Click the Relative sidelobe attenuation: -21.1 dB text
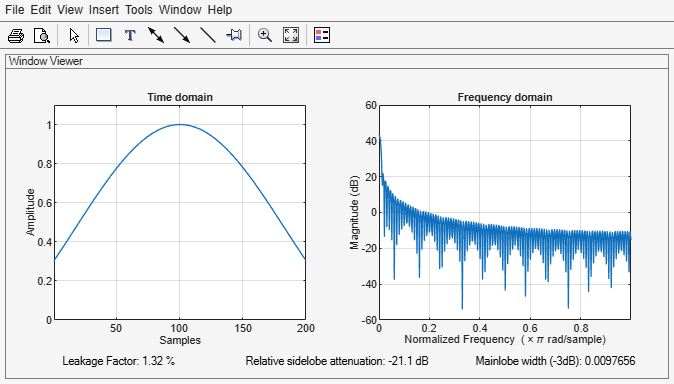The width and height of the screenshot is (674, 384). (x=337, y=361)
